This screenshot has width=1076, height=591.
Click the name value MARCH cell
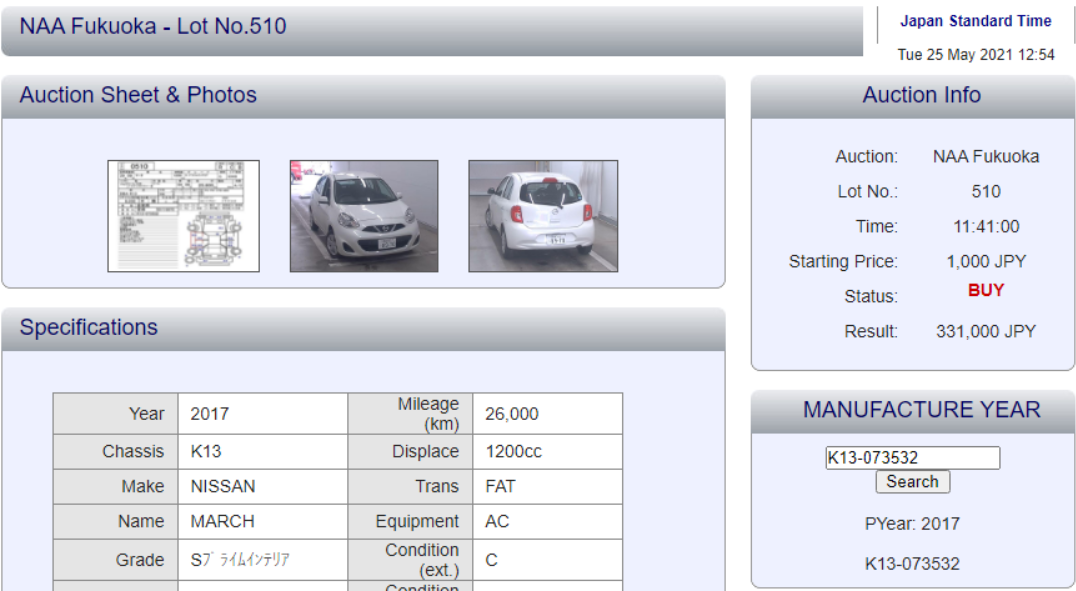pyautogui.click(x=263, y=522)
